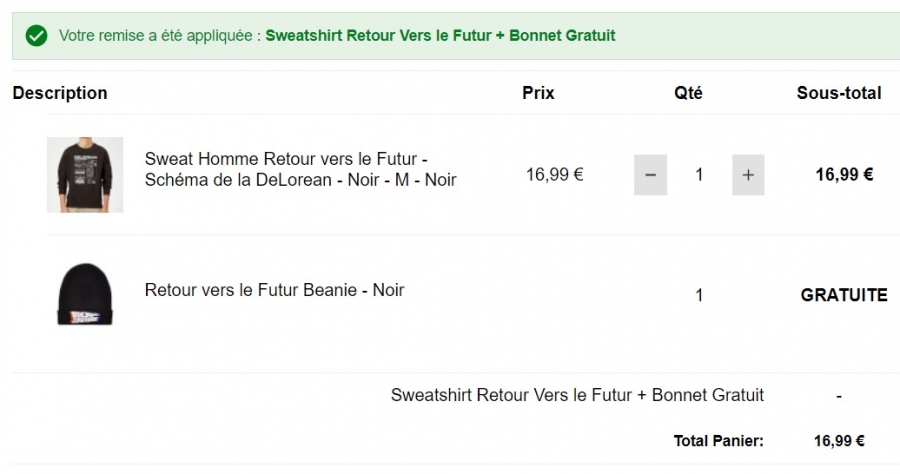Click the Sweatshirt + Bonnet Gratuit discount line

tap(577, 395)
